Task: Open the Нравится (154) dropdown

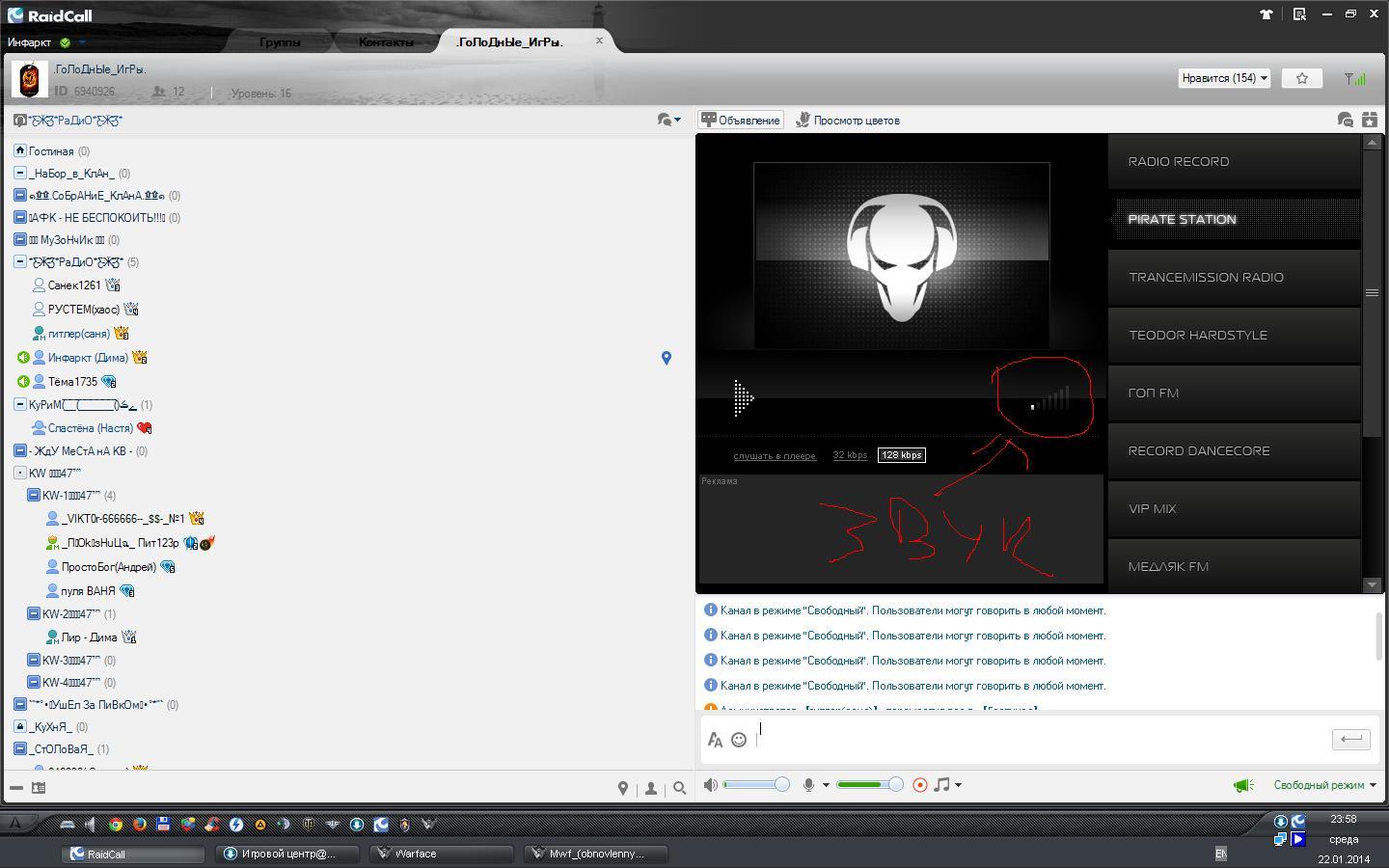Action: tap(1224, 78)
